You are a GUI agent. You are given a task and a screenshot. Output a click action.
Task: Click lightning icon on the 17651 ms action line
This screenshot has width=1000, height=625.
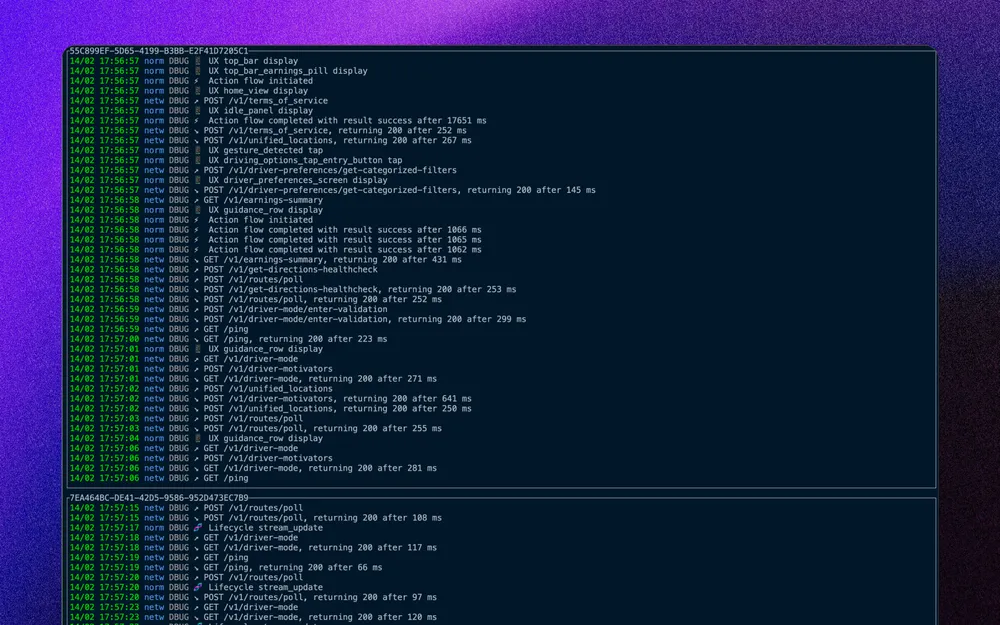(197, 121)
